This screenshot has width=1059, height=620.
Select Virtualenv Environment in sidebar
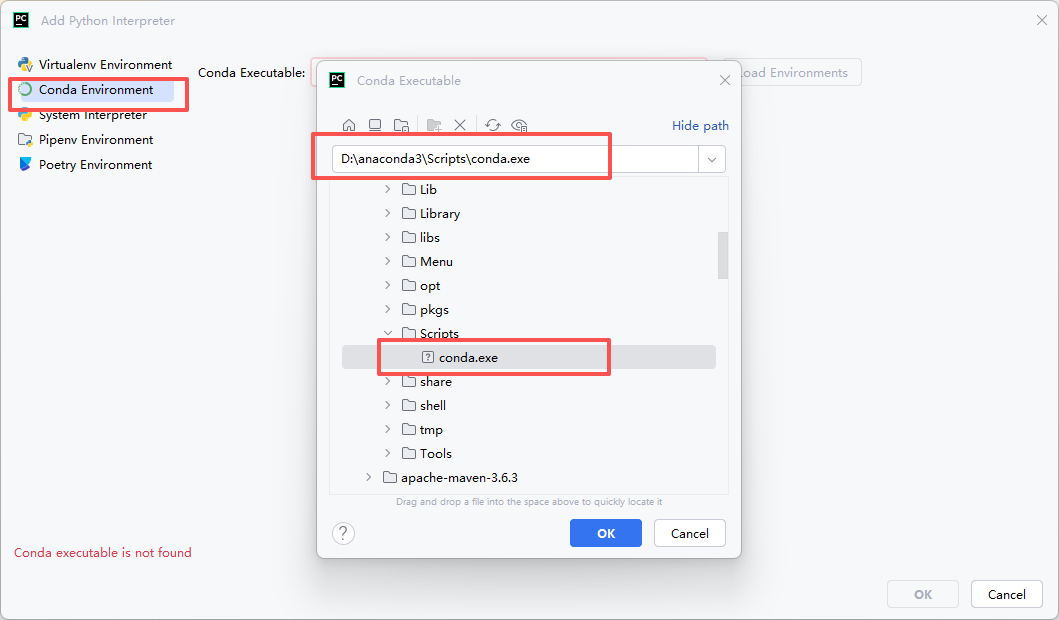click(x=95, y=65)
